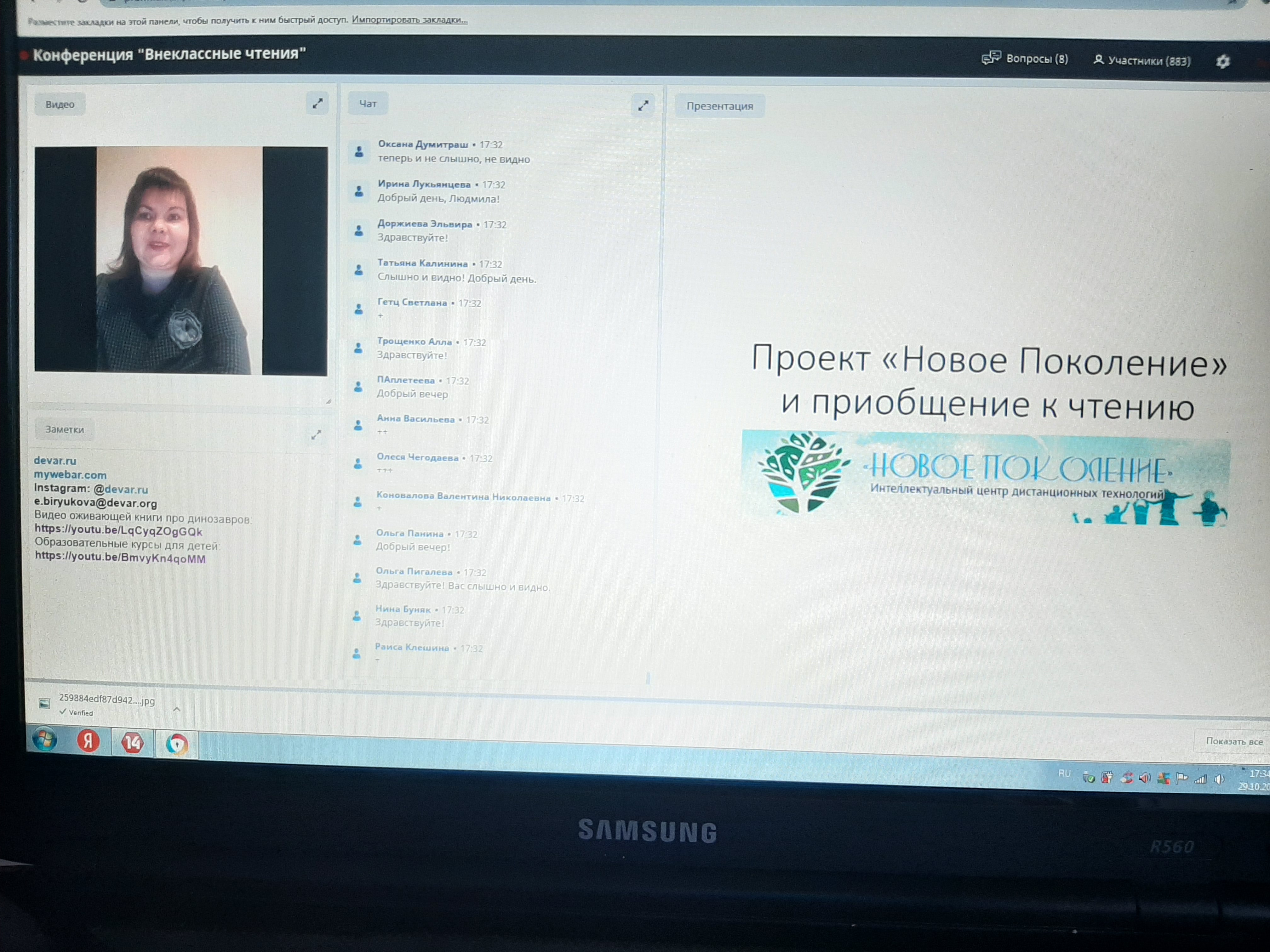Open the download item chevron menu
Image resolution: width=1270 pixels, height=952 pixels.
tap(177, 709)
